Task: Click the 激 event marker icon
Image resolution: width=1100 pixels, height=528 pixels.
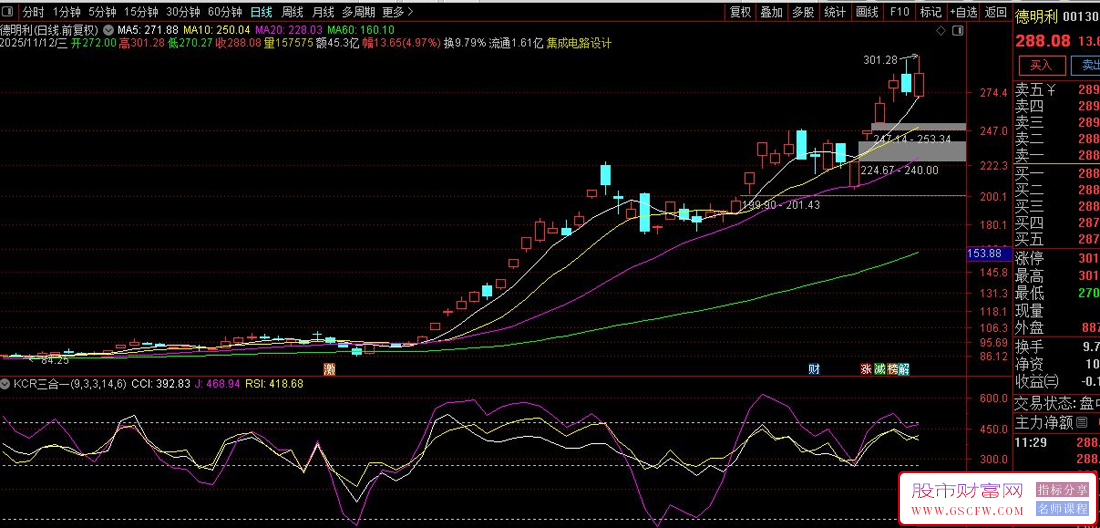Action: pos(329,369)
